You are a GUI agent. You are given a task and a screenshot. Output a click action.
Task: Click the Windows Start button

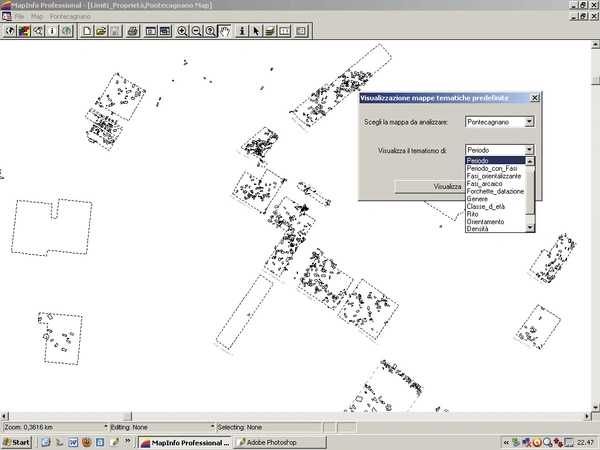[x=17, y=441]
